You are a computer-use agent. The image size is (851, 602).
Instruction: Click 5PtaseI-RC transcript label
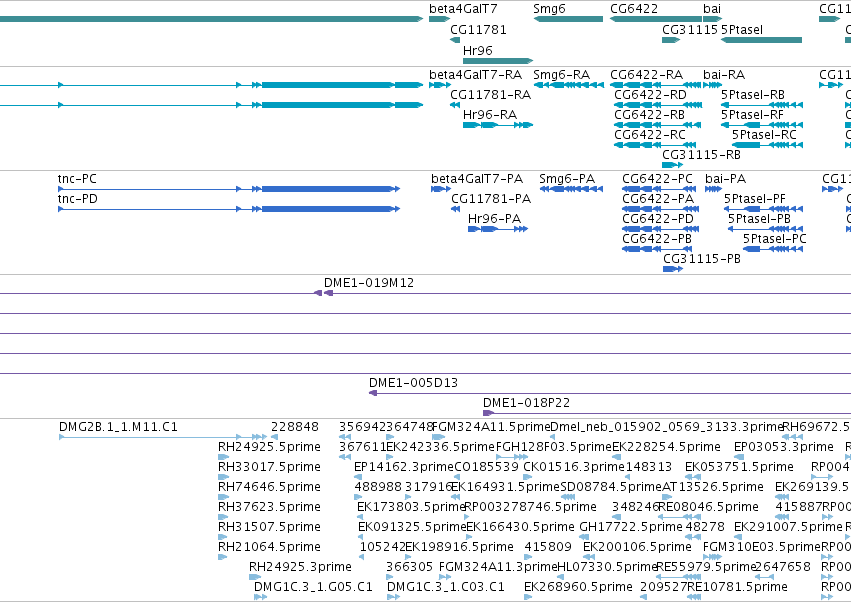coord(764,135)
